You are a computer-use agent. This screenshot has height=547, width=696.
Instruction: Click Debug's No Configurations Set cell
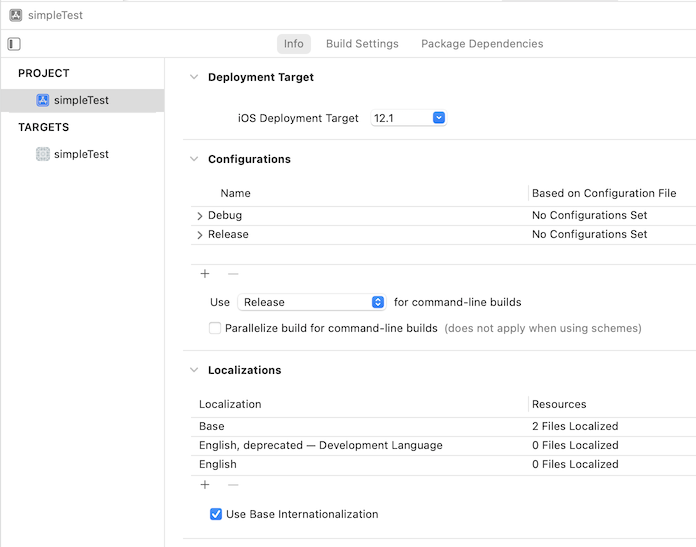pyautogui.click(x=589, y=215)
